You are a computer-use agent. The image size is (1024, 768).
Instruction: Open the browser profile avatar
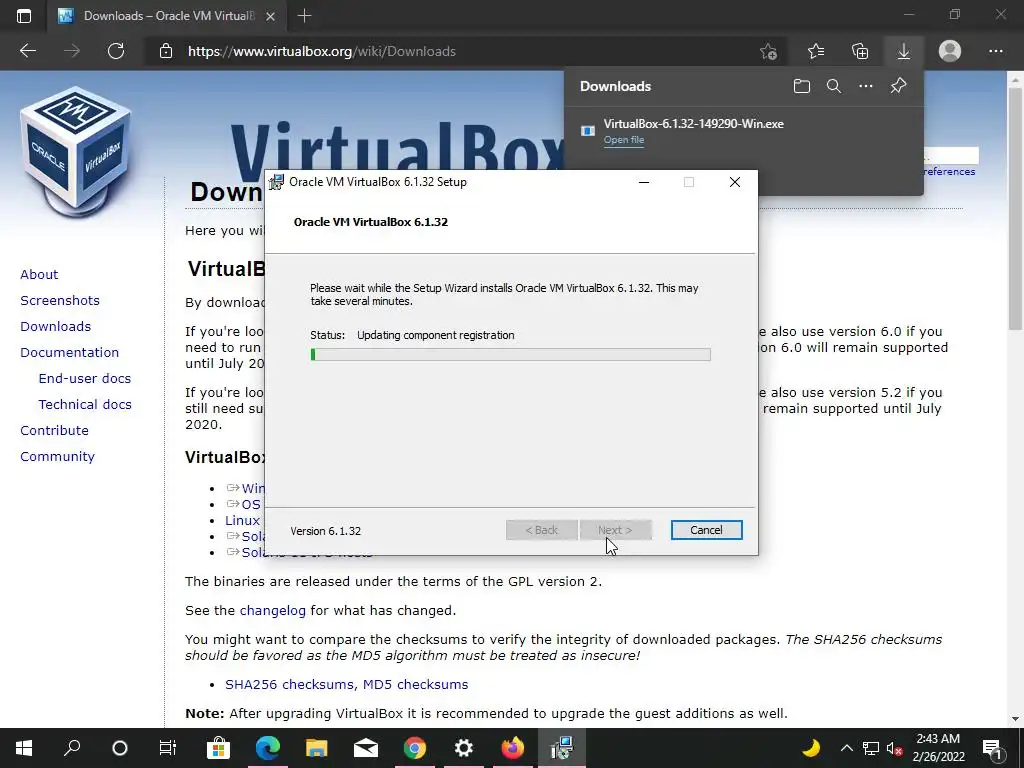click(x=950, y=51)
